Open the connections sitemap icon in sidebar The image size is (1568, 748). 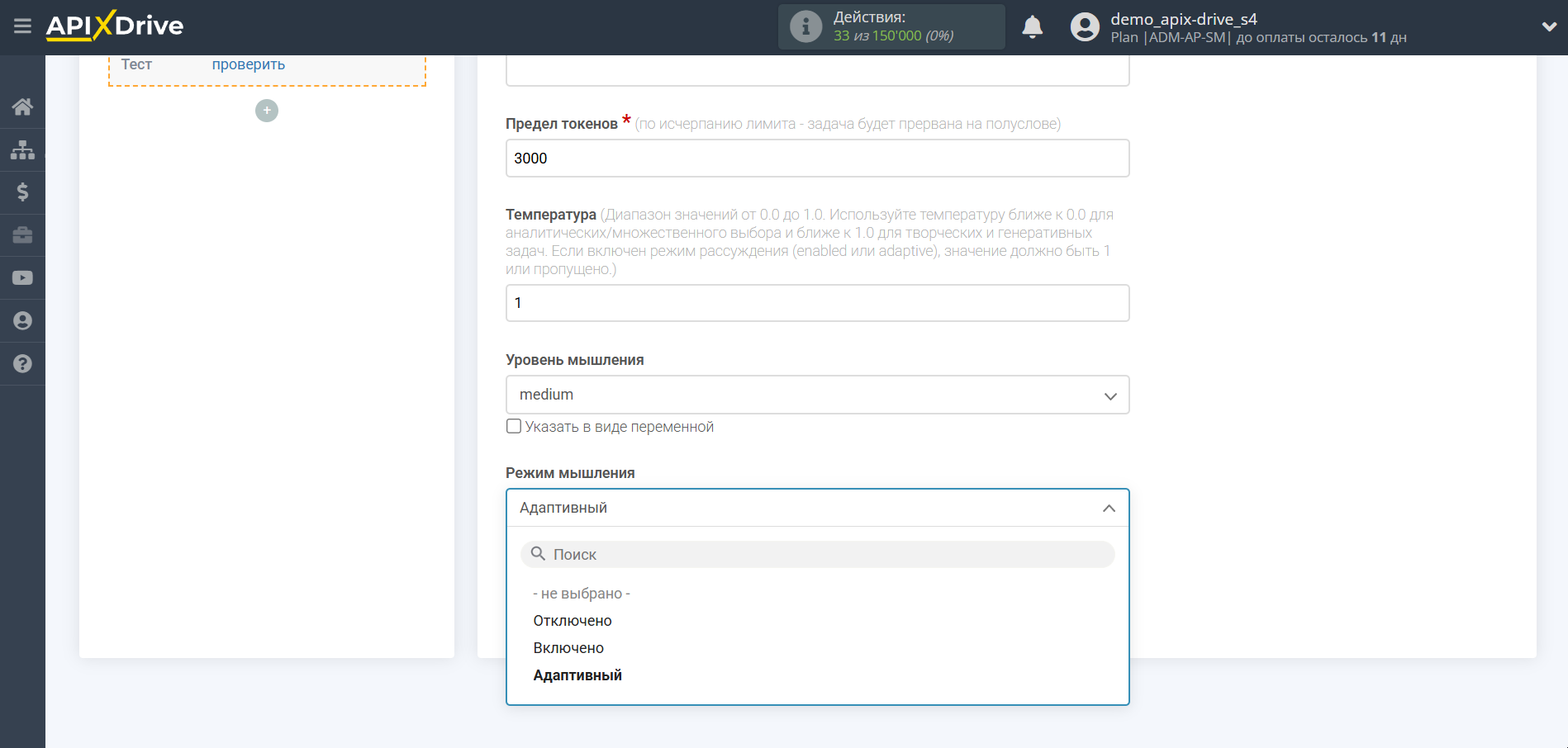(22, 149)
